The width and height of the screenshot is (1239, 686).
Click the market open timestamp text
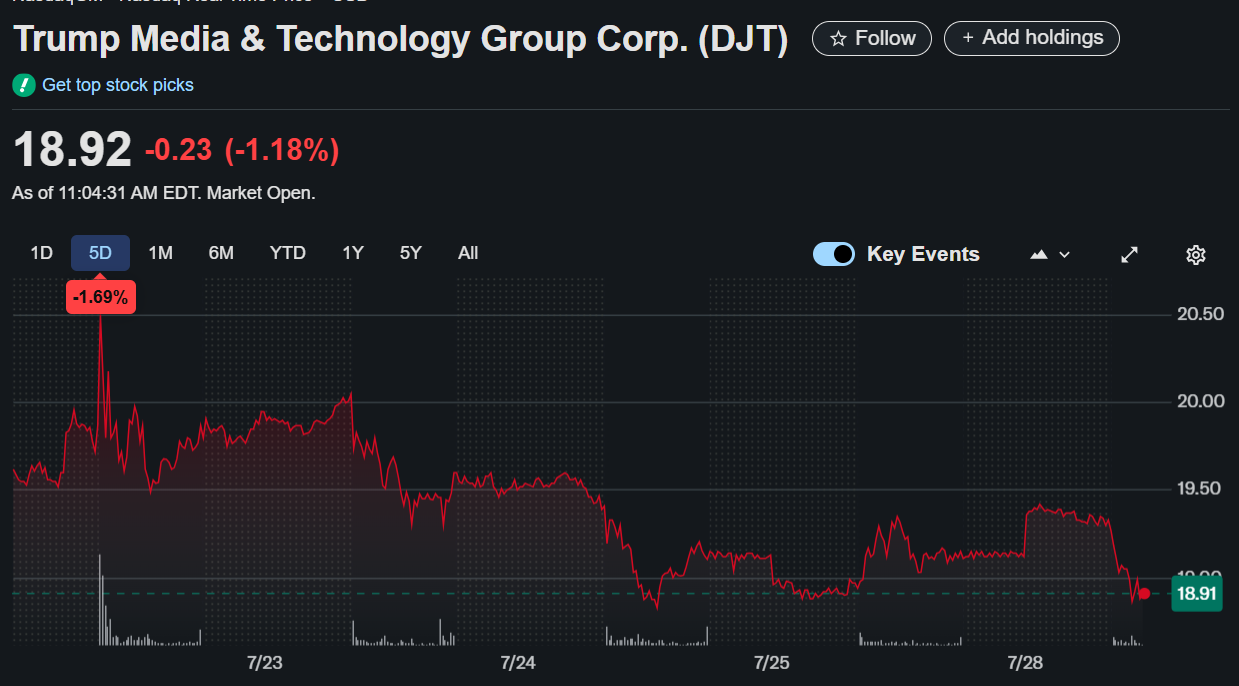[164, 193]
